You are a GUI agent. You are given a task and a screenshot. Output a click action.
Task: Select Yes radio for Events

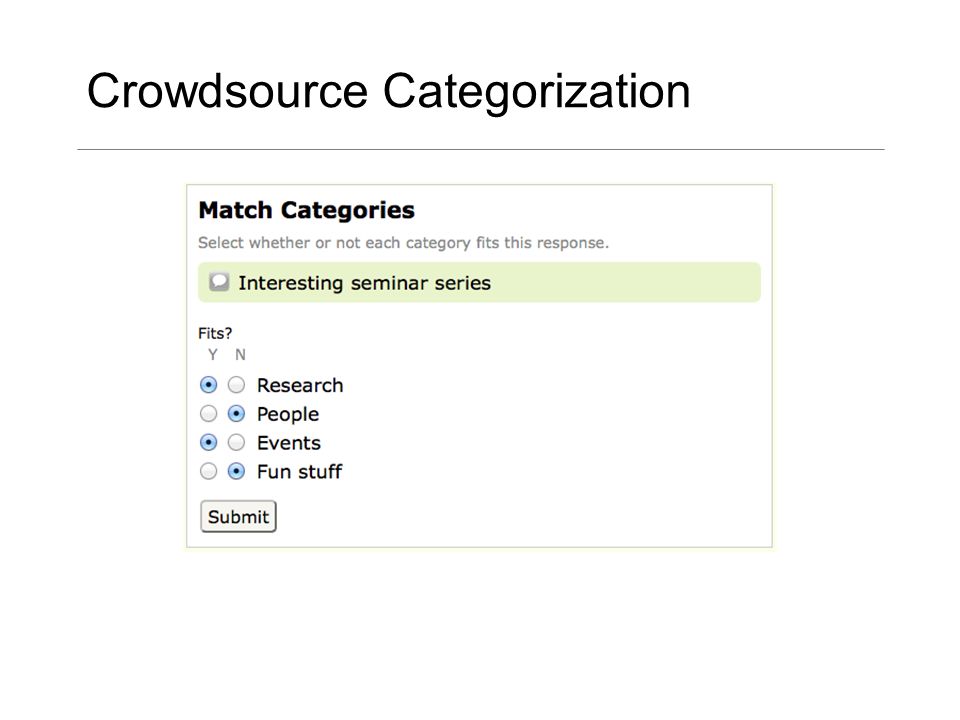(209, 443)
